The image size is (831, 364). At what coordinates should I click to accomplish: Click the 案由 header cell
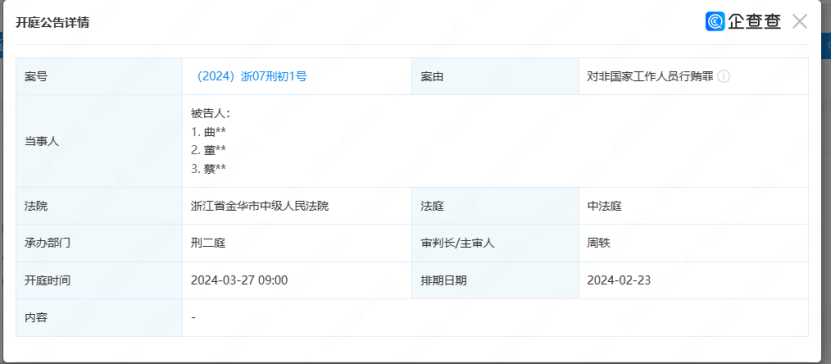495,76
